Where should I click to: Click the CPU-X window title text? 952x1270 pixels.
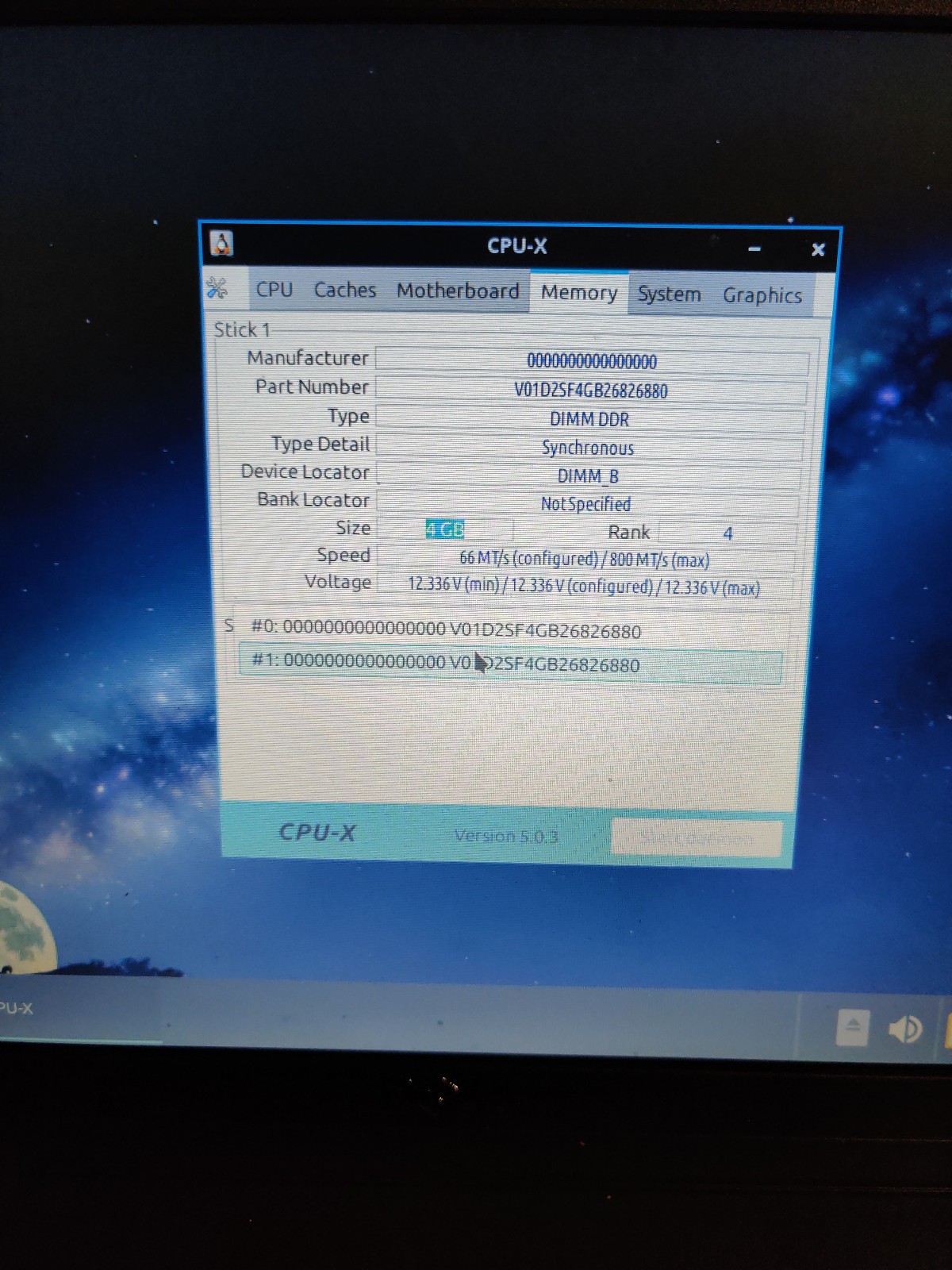517,246
